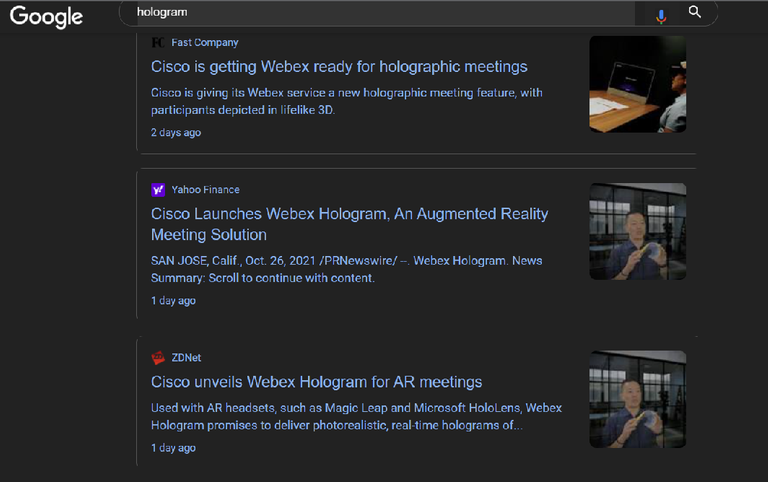Start voice search with microphone icon
The height and width of the screenshot is (482, 768).
tap(661, 16)
